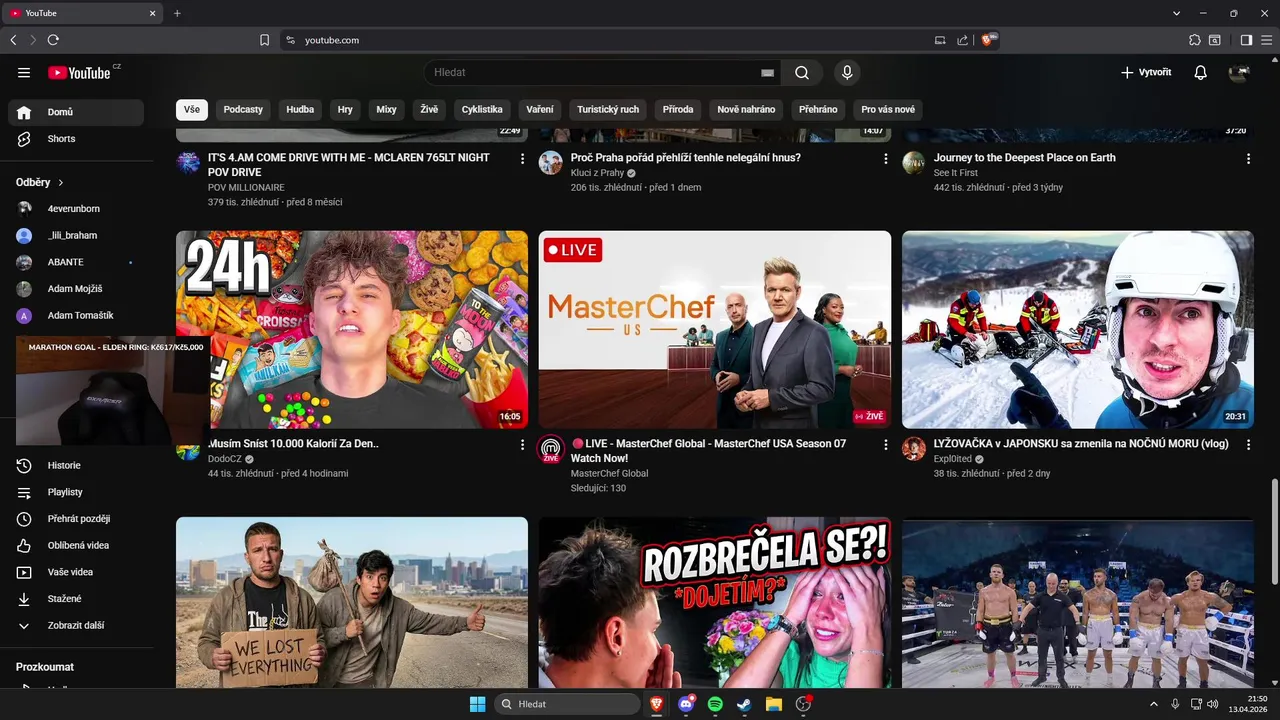Viewport: 1280px width, 720px height.
Task: Open Vaše videa
Action: [x=76, y=572]
